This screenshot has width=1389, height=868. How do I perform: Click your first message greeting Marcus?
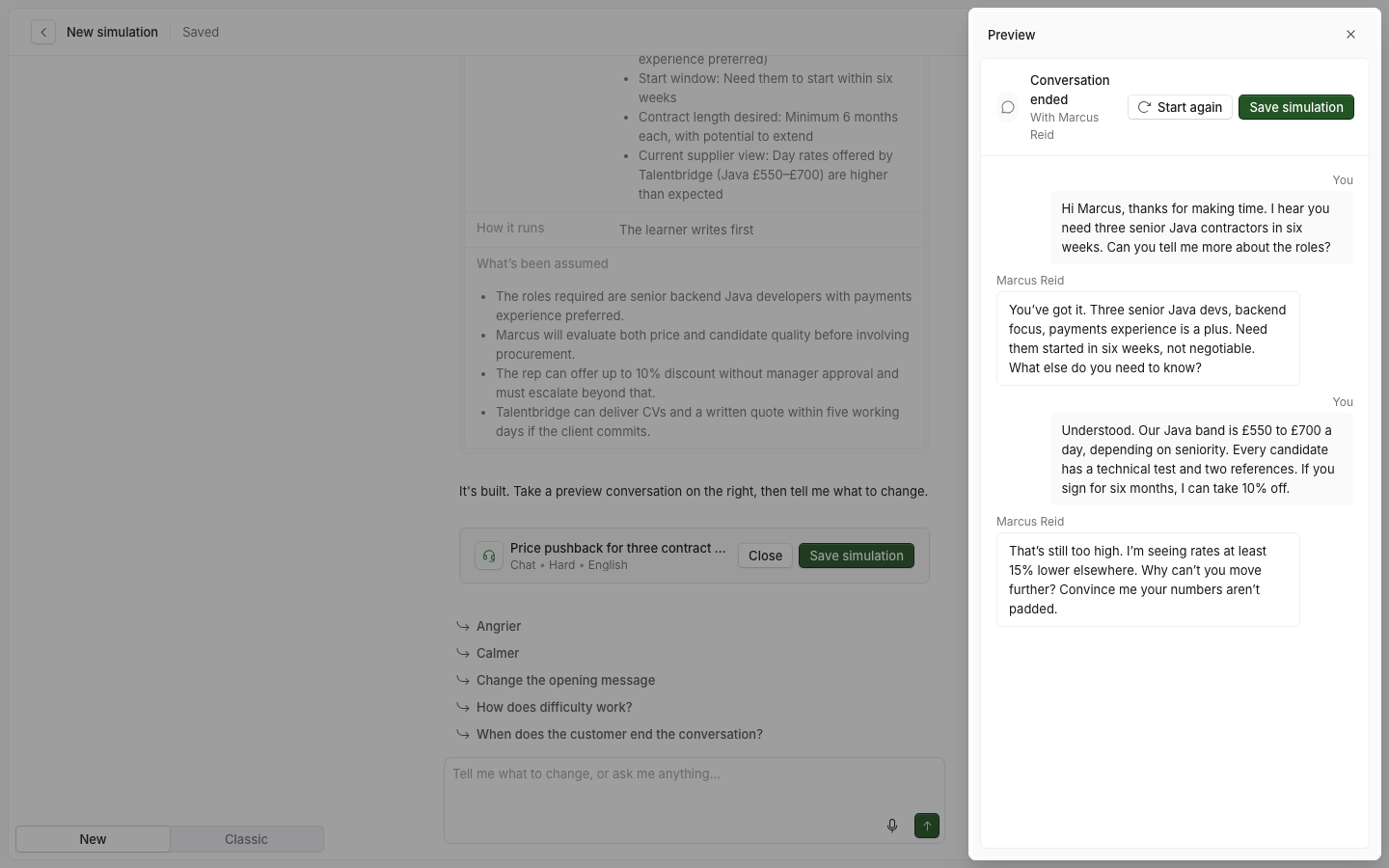point(1202,228)
